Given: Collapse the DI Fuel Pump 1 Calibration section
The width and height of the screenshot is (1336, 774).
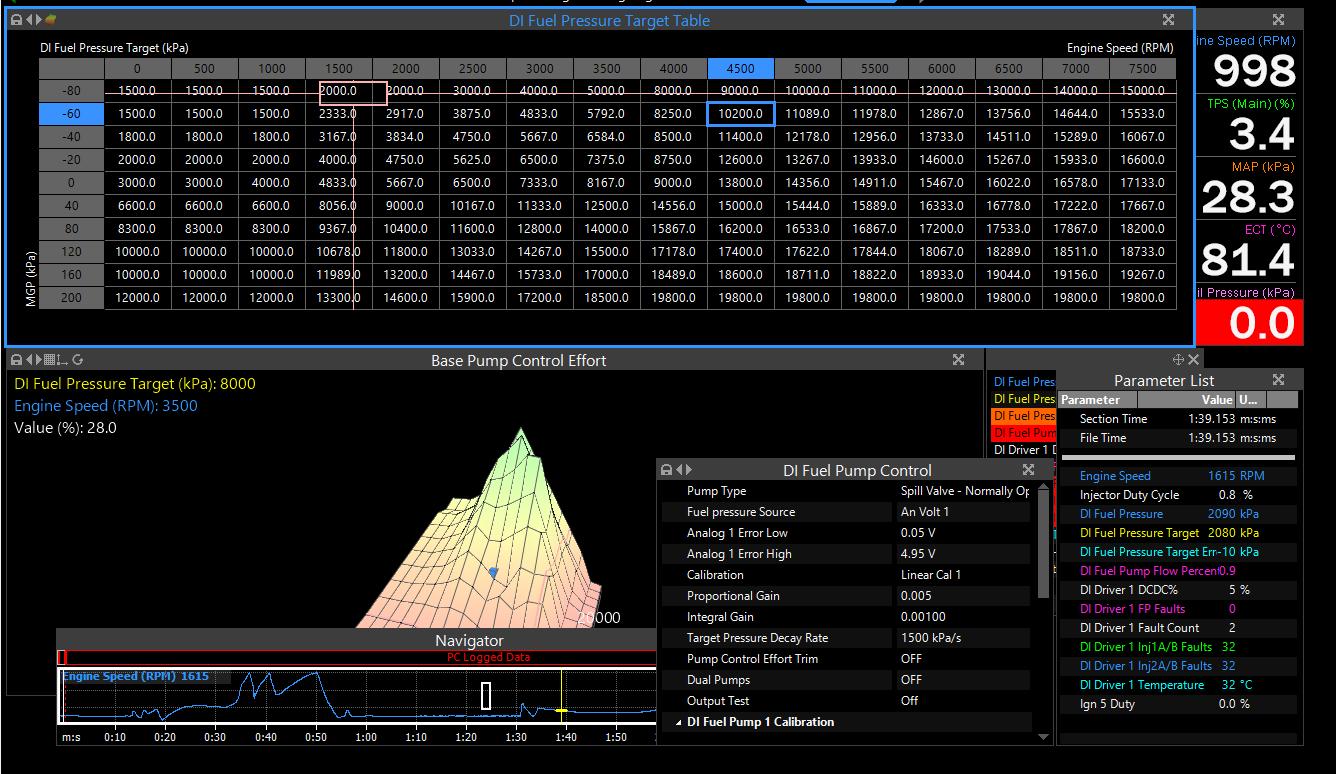Looking at the screenshot, I should coord(680,722).
